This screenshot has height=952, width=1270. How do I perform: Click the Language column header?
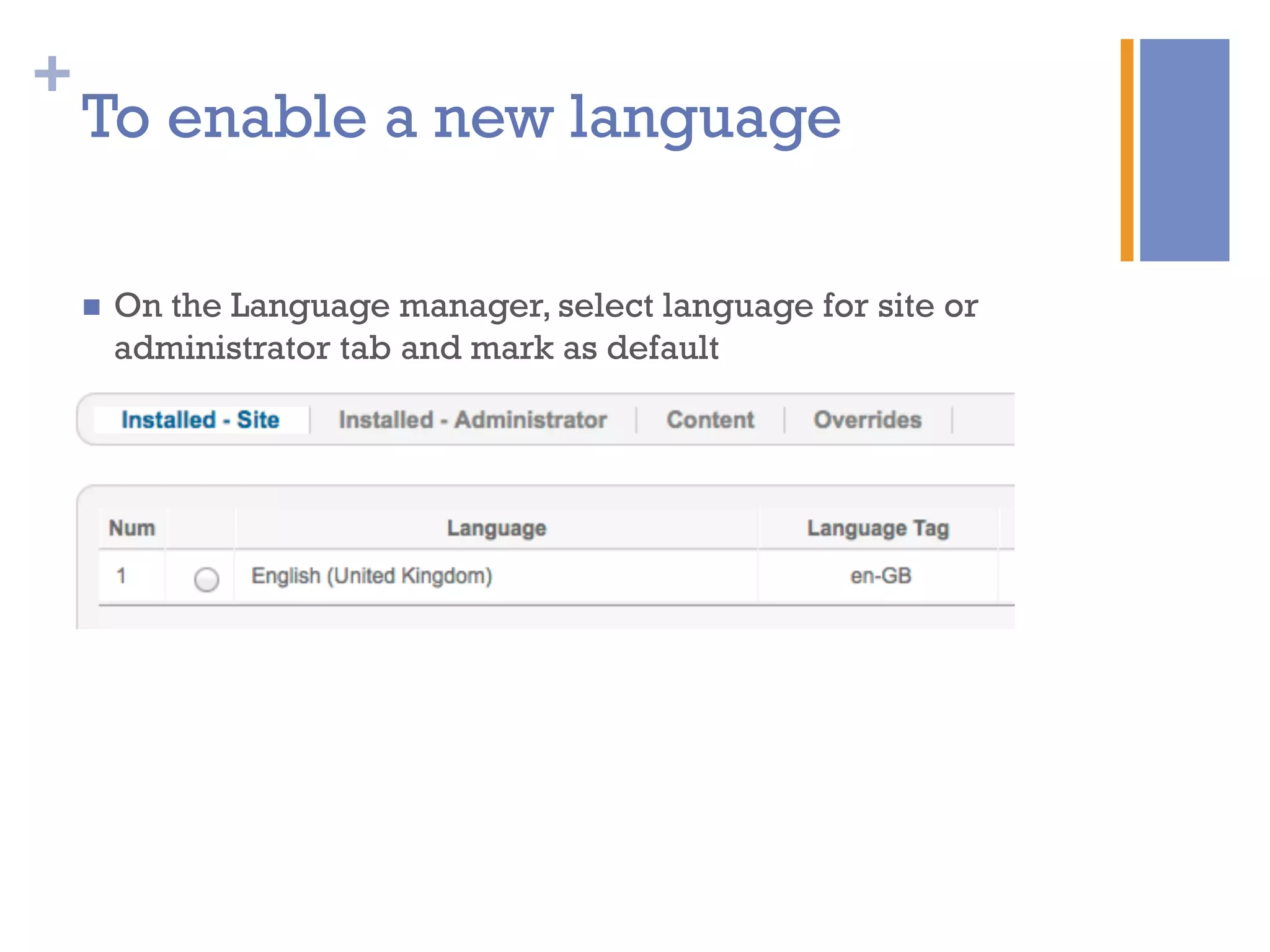coord(497,528)
